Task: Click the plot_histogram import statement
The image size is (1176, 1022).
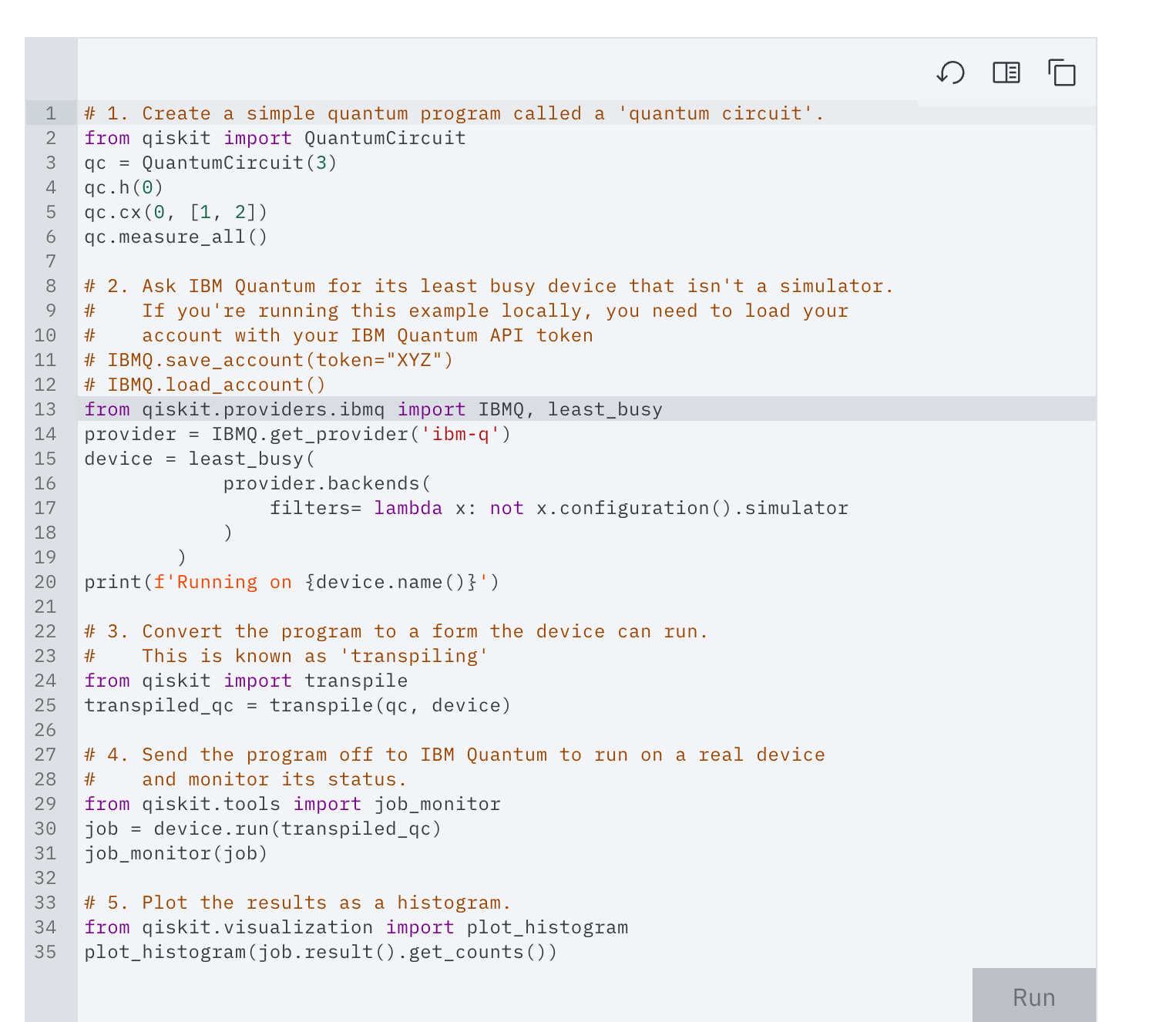Action: 354,927
